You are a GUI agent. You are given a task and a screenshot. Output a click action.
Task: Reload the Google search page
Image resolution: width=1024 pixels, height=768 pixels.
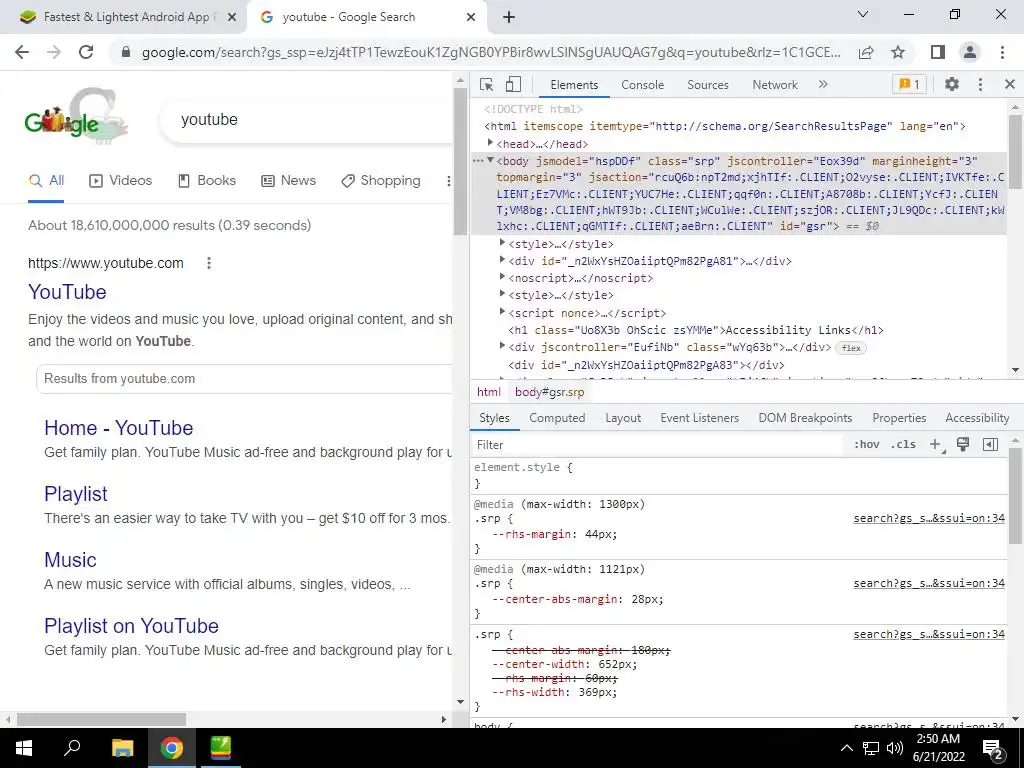pyautogui.click(x=86, y=52)
